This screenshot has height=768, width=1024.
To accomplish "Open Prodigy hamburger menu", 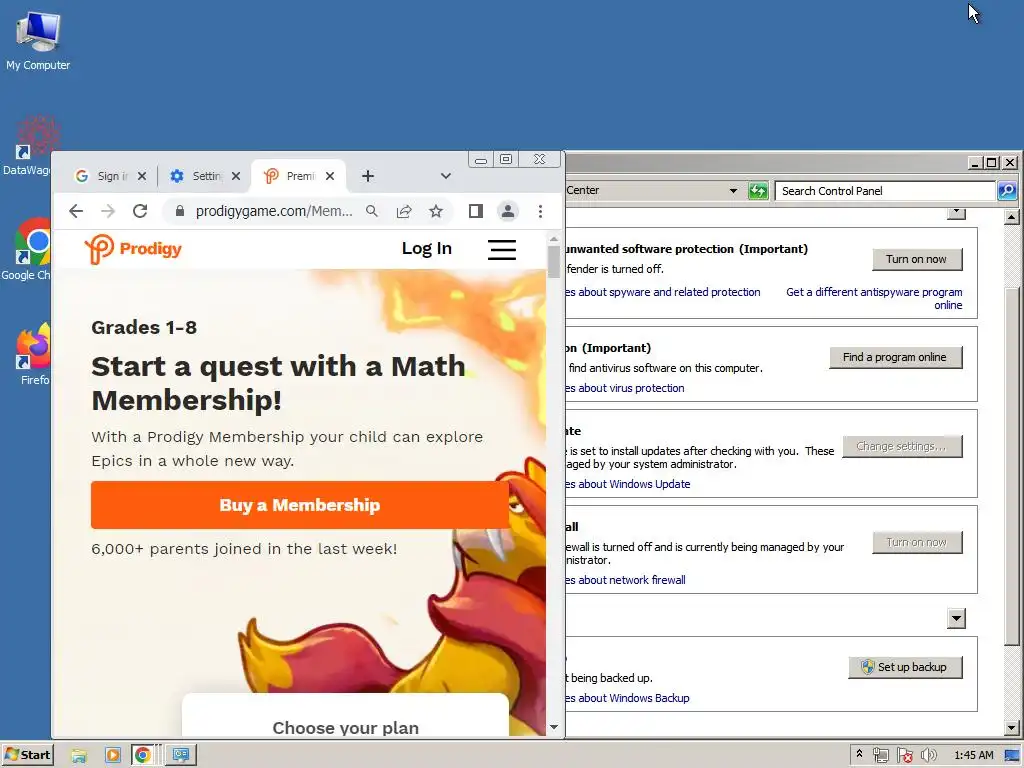I will point(502,249).
